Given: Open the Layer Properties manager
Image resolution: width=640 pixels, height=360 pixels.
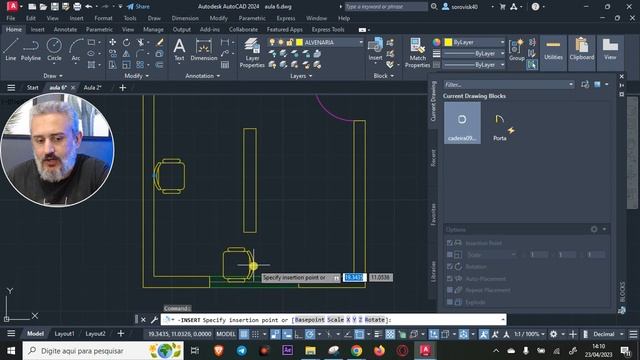Looking at the screenshot, I should point(252,53).
